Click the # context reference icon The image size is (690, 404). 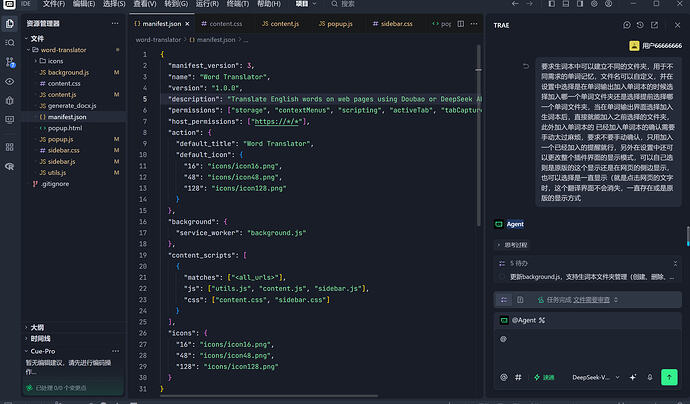[x=518, y=377]
